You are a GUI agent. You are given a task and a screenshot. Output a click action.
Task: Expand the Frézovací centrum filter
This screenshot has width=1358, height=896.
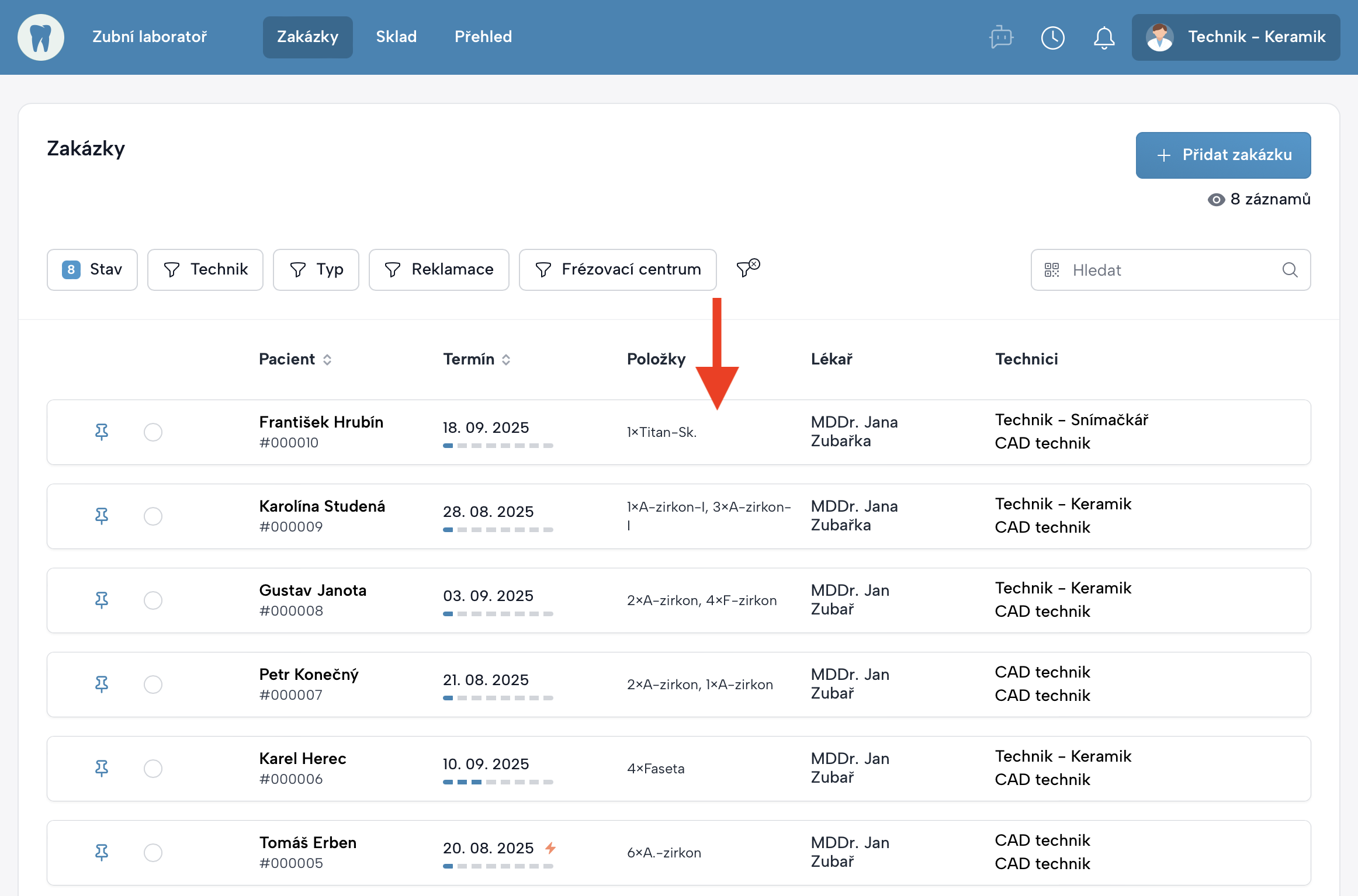pyautogui.click(x=618, y=270)
